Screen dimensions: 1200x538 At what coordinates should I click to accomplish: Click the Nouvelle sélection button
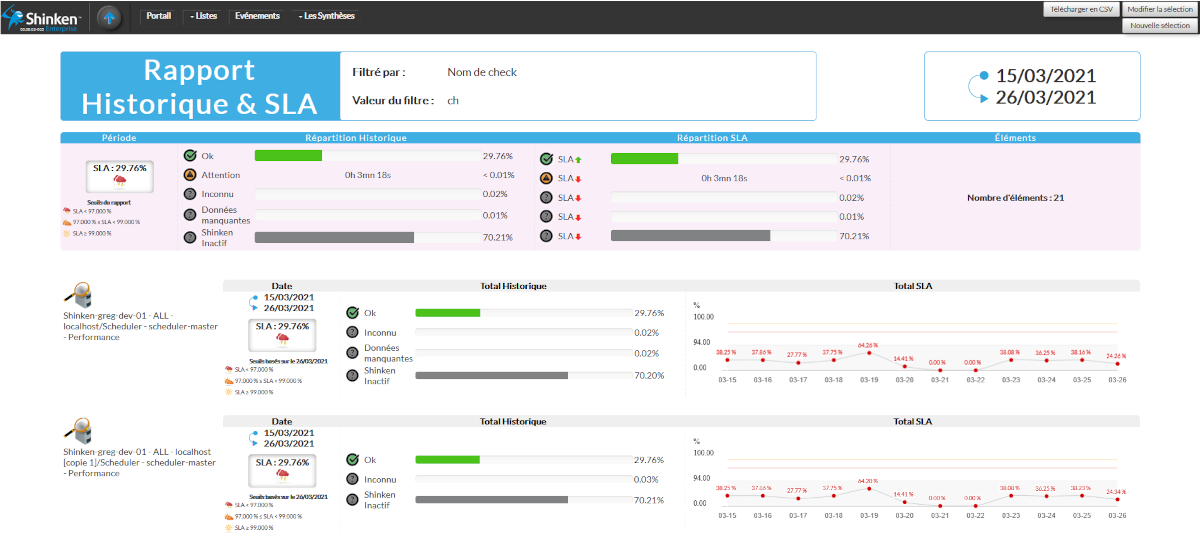coord(1159,26)
